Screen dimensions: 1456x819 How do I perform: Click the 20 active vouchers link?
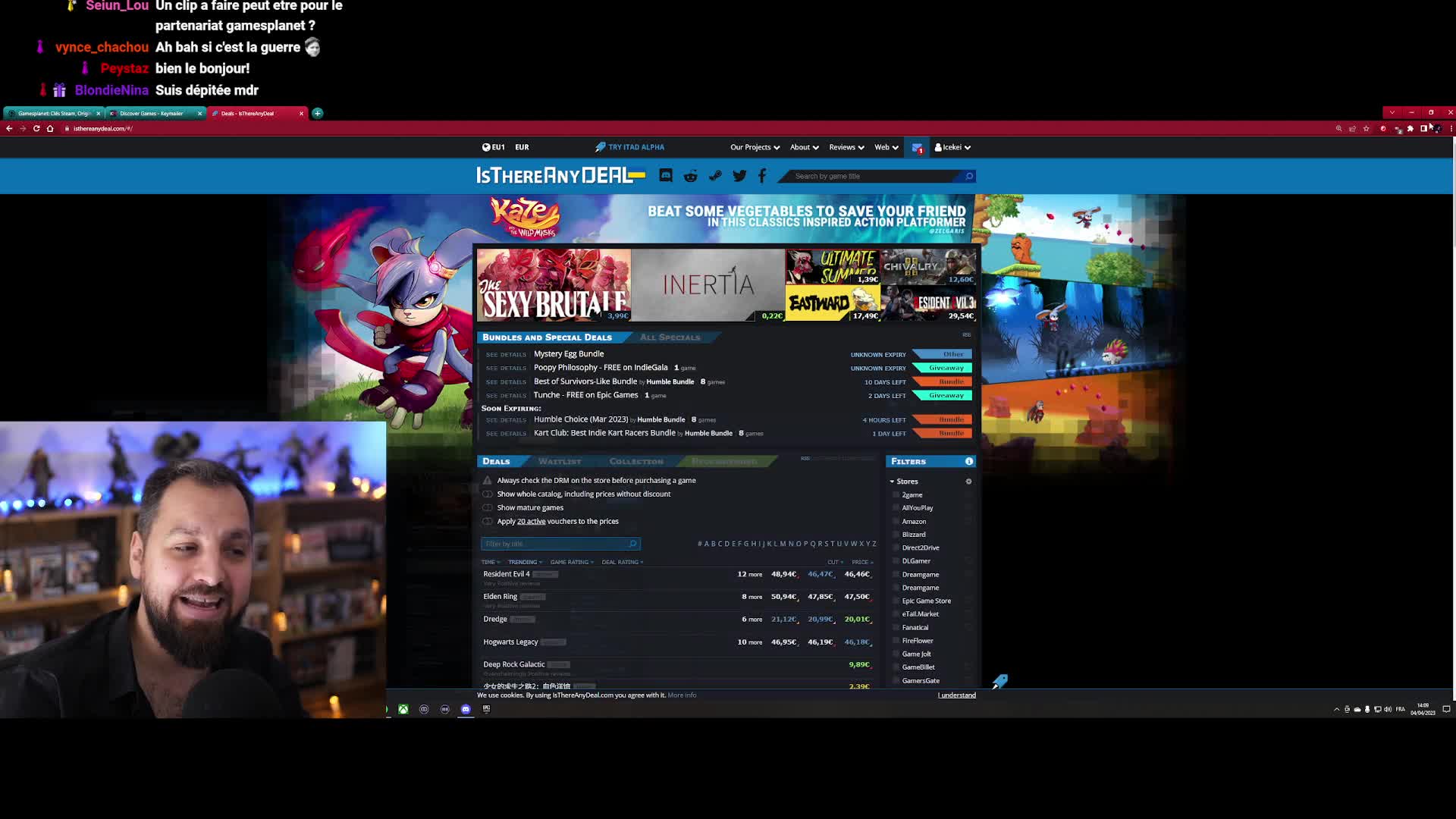(x=531, y=521)
